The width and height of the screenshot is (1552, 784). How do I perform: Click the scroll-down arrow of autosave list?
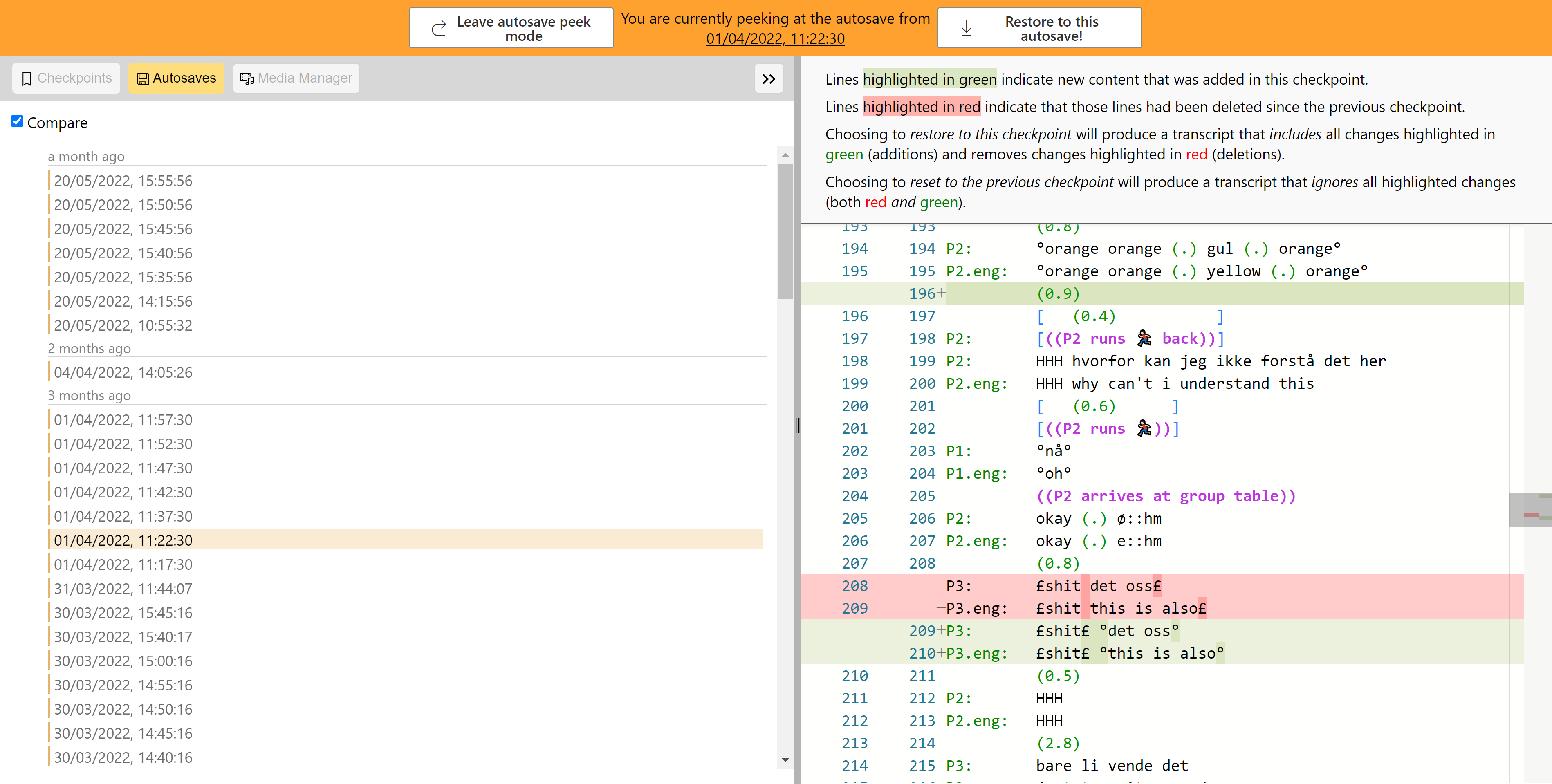(x=785, y=760)
